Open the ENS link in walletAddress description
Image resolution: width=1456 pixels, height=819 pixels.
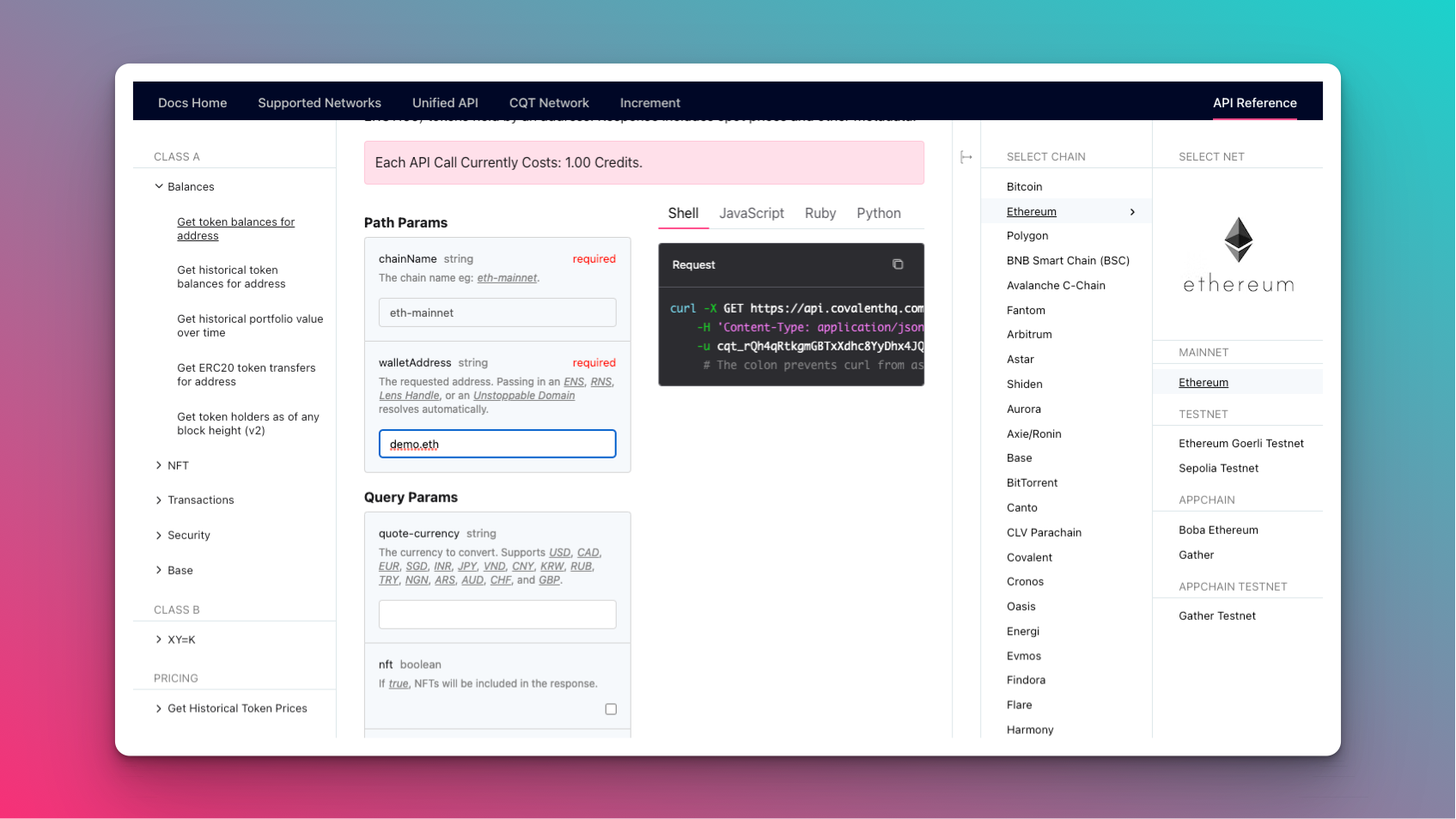(574, 382)
